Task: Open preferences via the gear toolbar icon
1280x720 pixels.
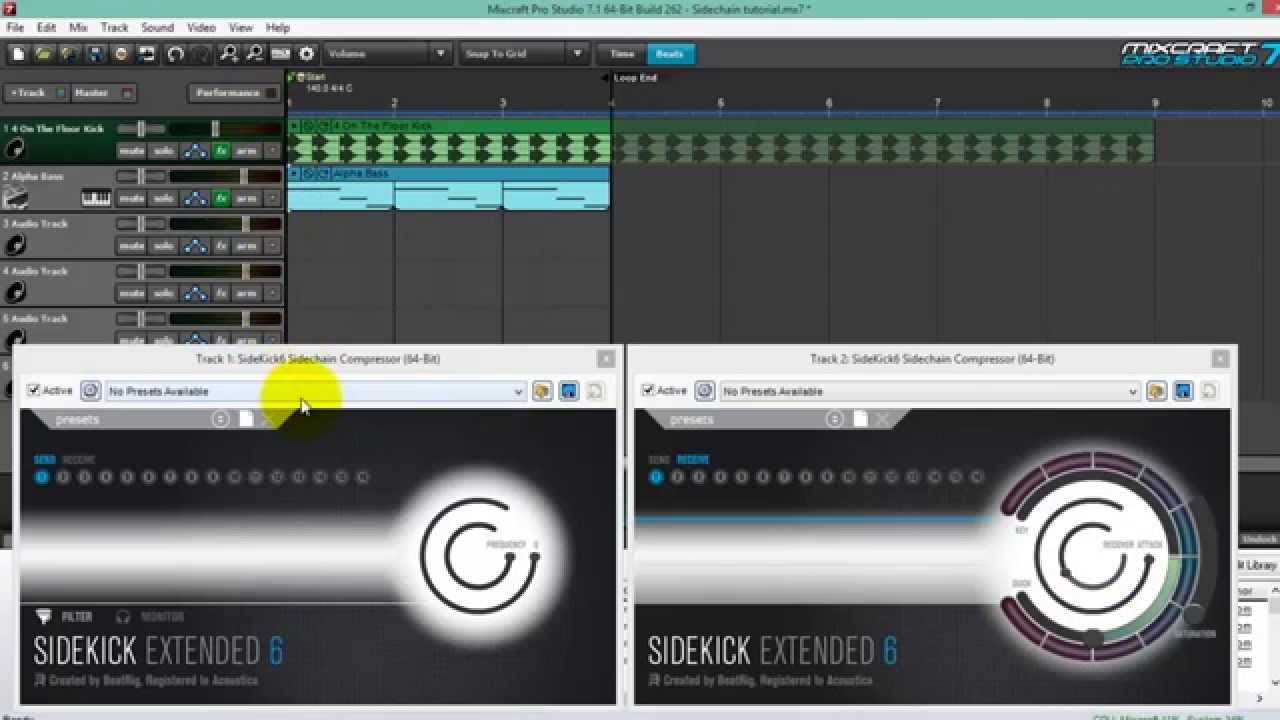Action: (307, 54)
